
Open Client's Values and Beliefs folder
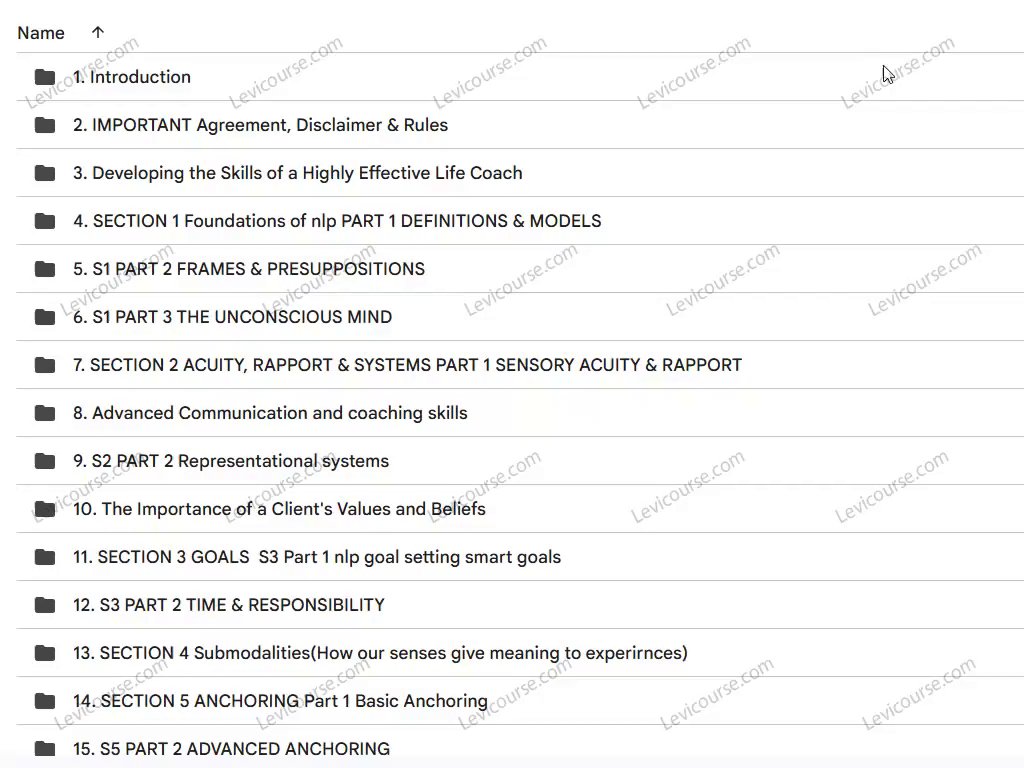point(279,509)
